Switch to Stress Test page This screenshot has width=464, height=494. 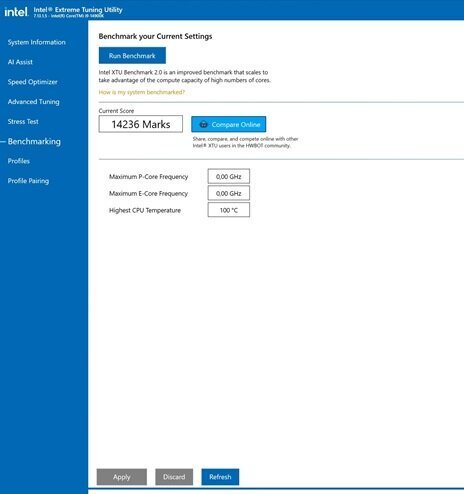[x=23, y=122]
